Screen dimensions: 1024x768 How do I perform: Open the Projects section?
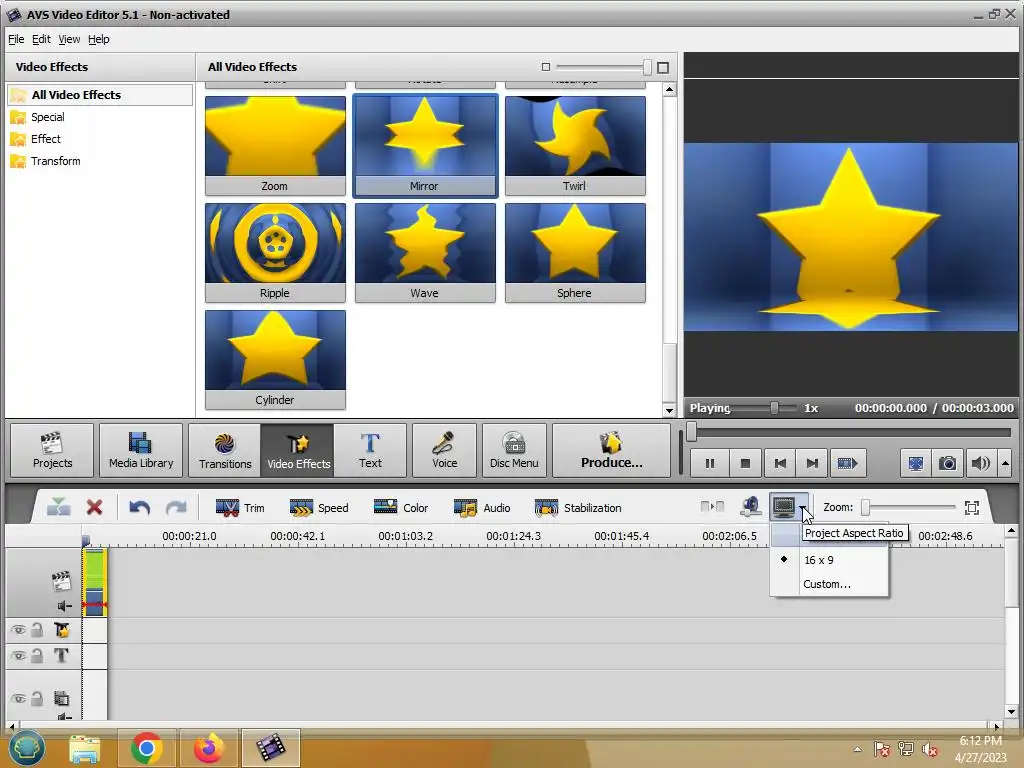pyautogui.click(x=52, y=450)
